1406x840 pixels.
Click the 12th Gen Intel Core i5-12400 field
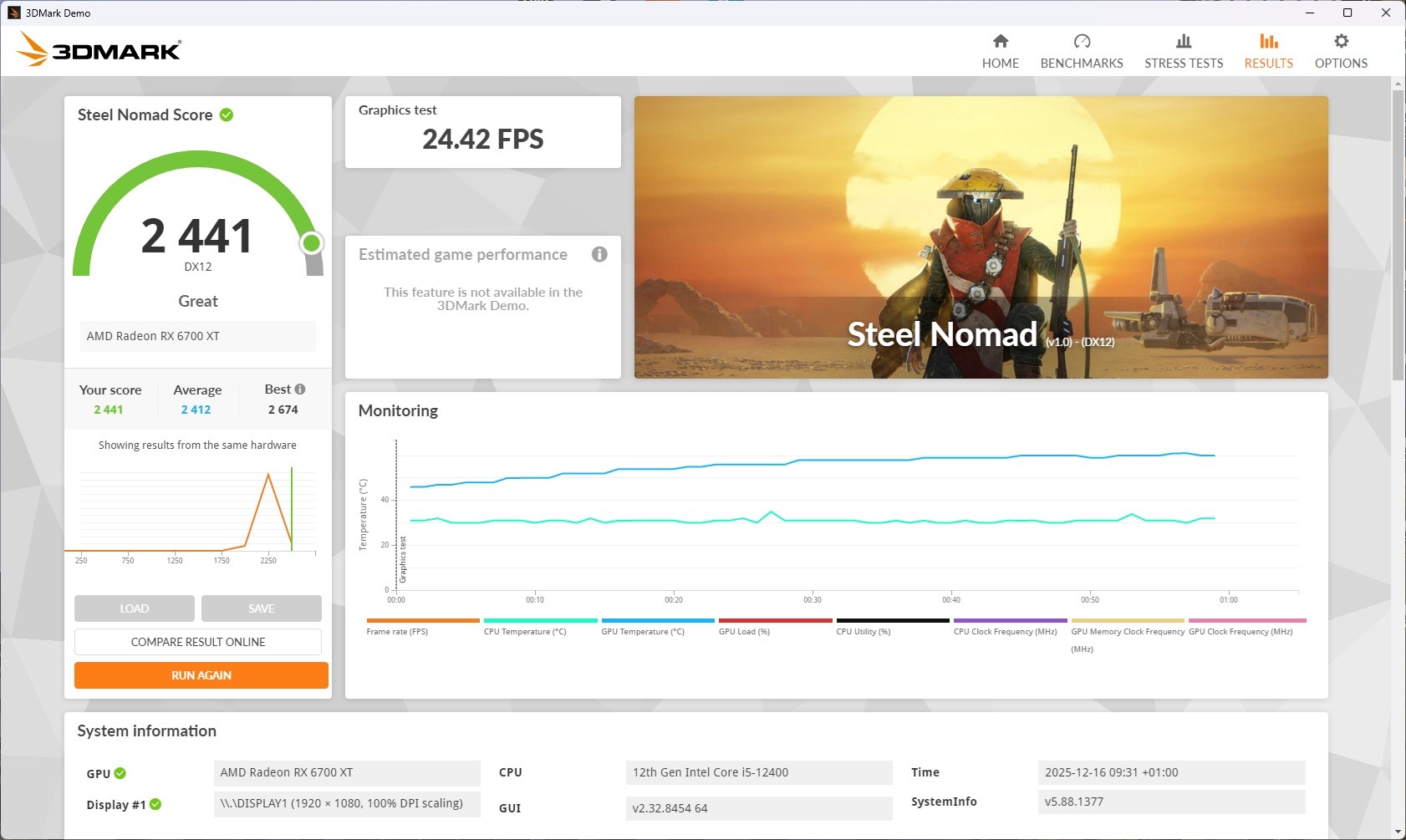[759, 772]
